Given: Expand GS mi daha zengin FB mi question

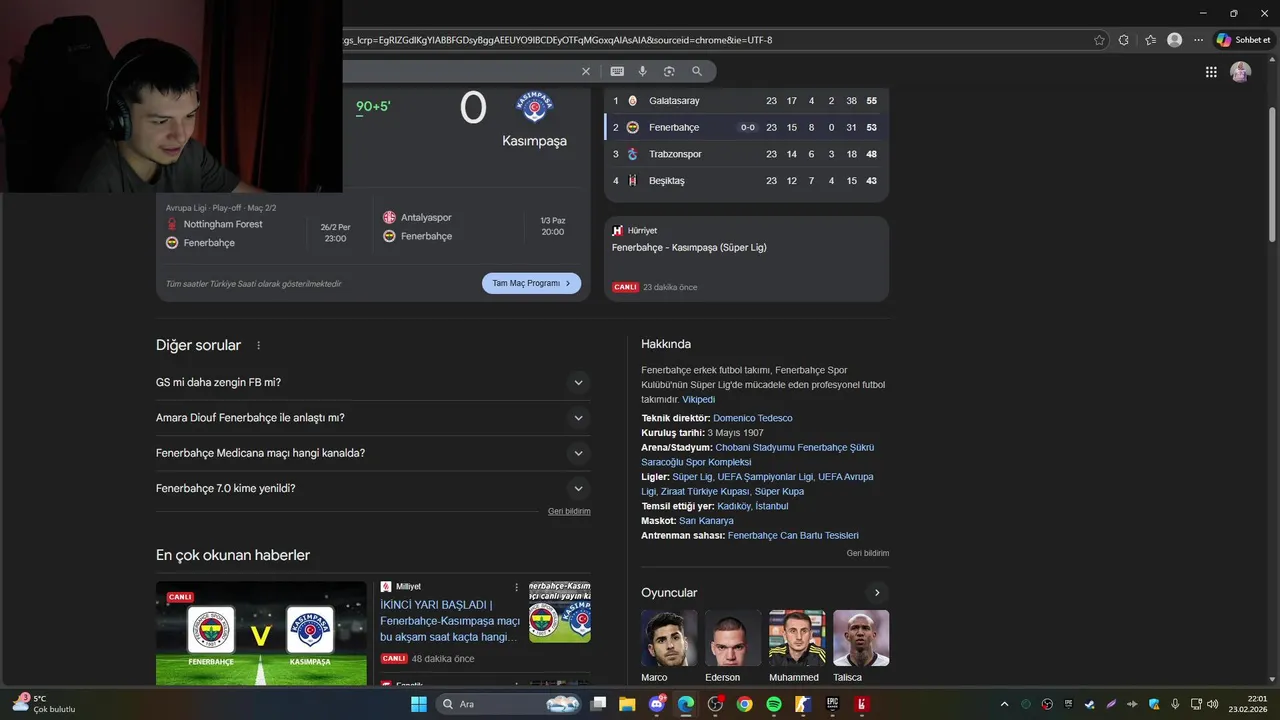Looking at the screenshot, I should [373, 382].
